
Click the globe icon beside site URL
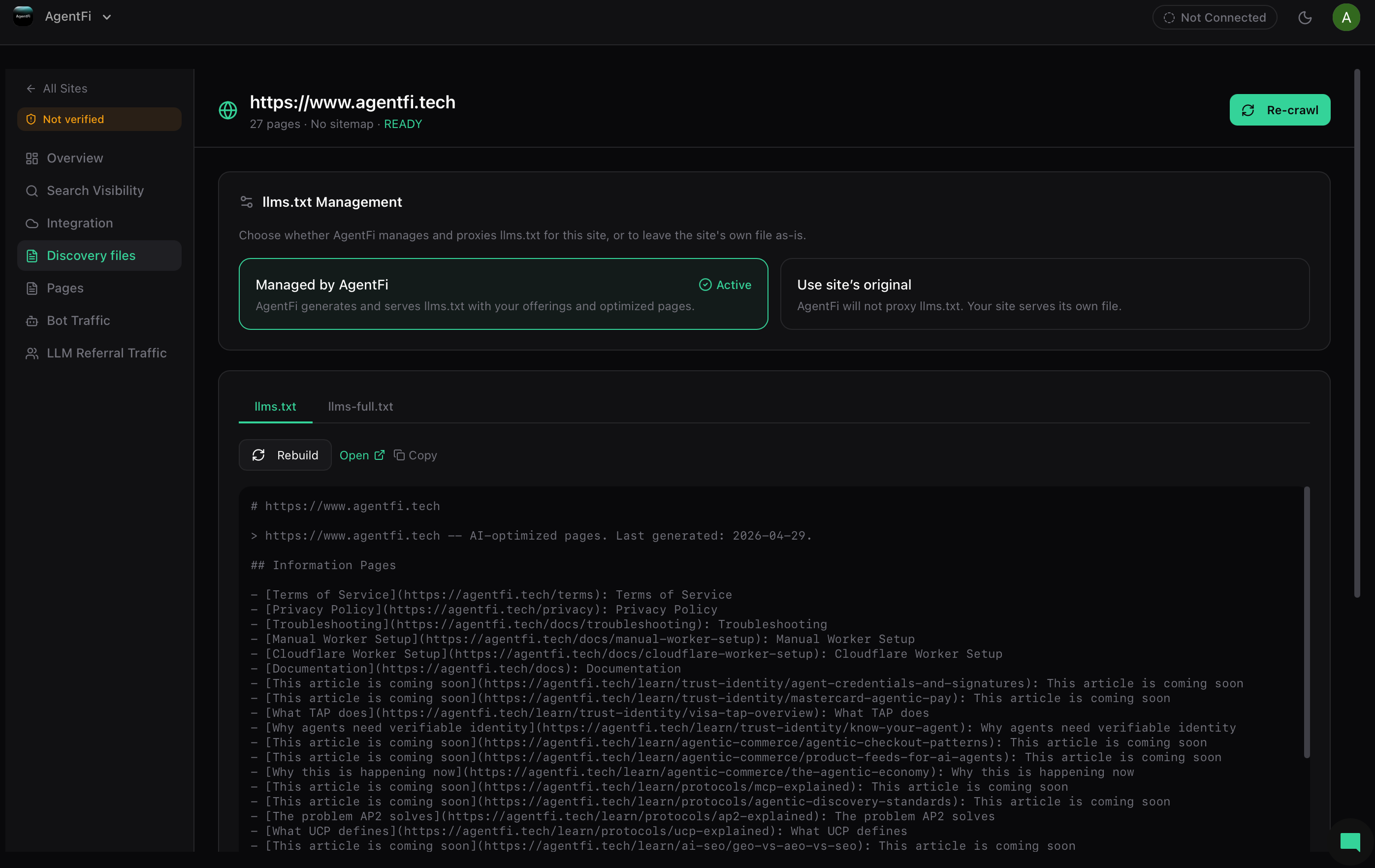tap(228, 110)
